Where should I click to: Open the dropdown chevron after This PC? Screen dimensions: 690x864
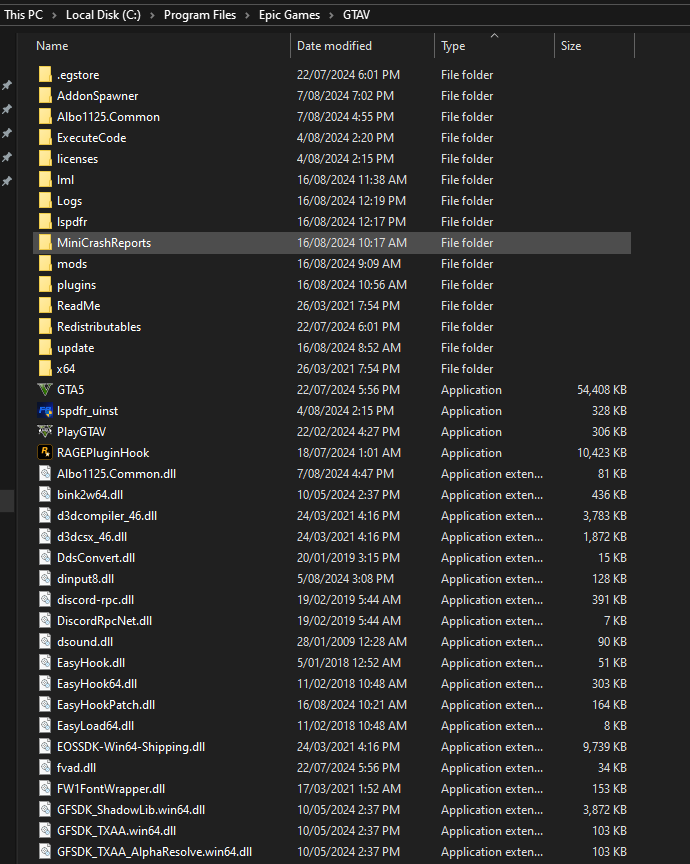(x=54, y=15)
